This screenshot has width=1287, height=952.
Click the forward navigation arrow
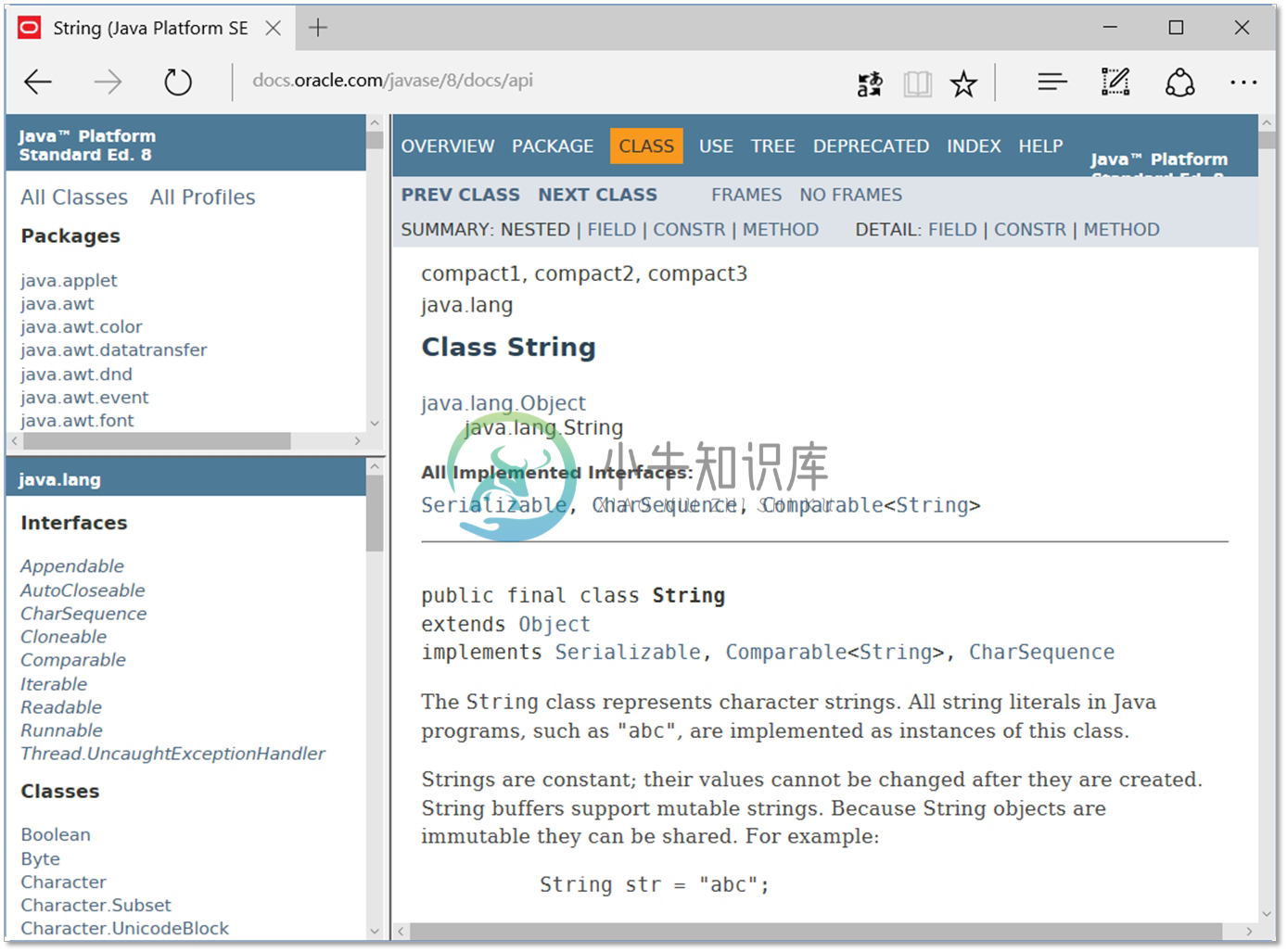coord(108,83)
